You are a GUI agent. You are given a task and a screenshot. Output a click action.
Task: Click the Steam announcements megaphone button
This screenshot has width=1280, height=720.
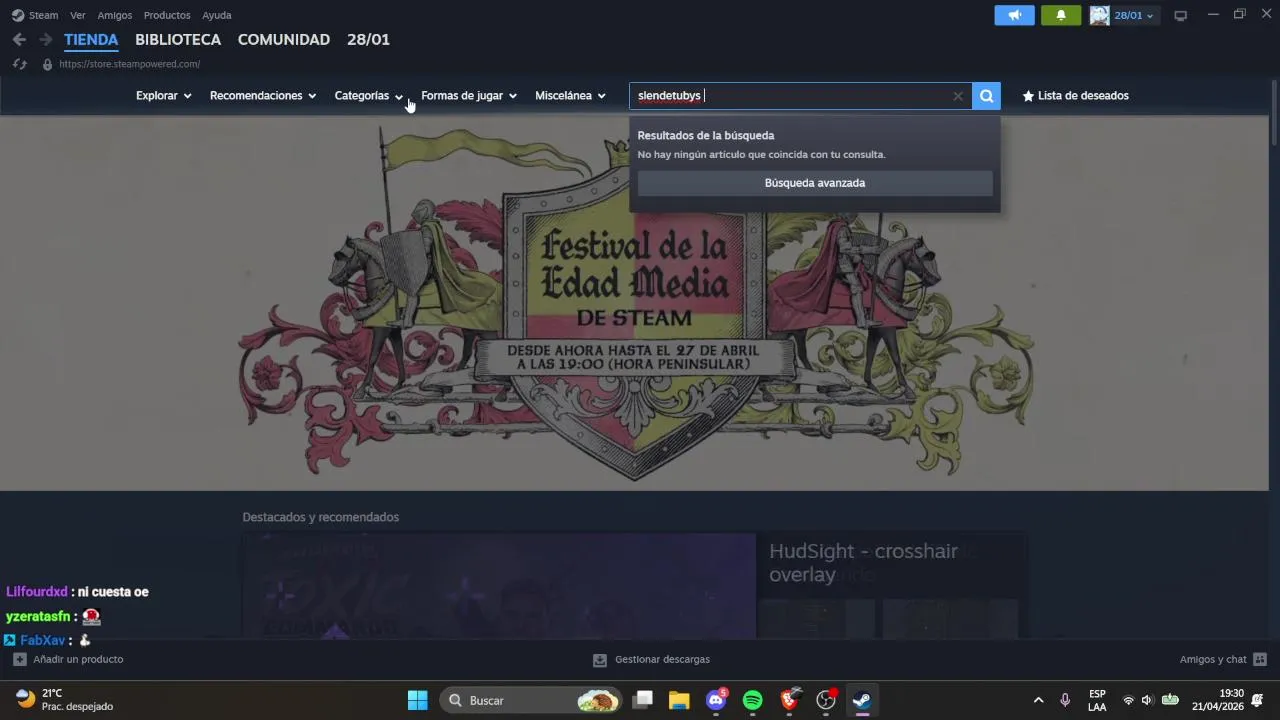[x=1014, y=15]
